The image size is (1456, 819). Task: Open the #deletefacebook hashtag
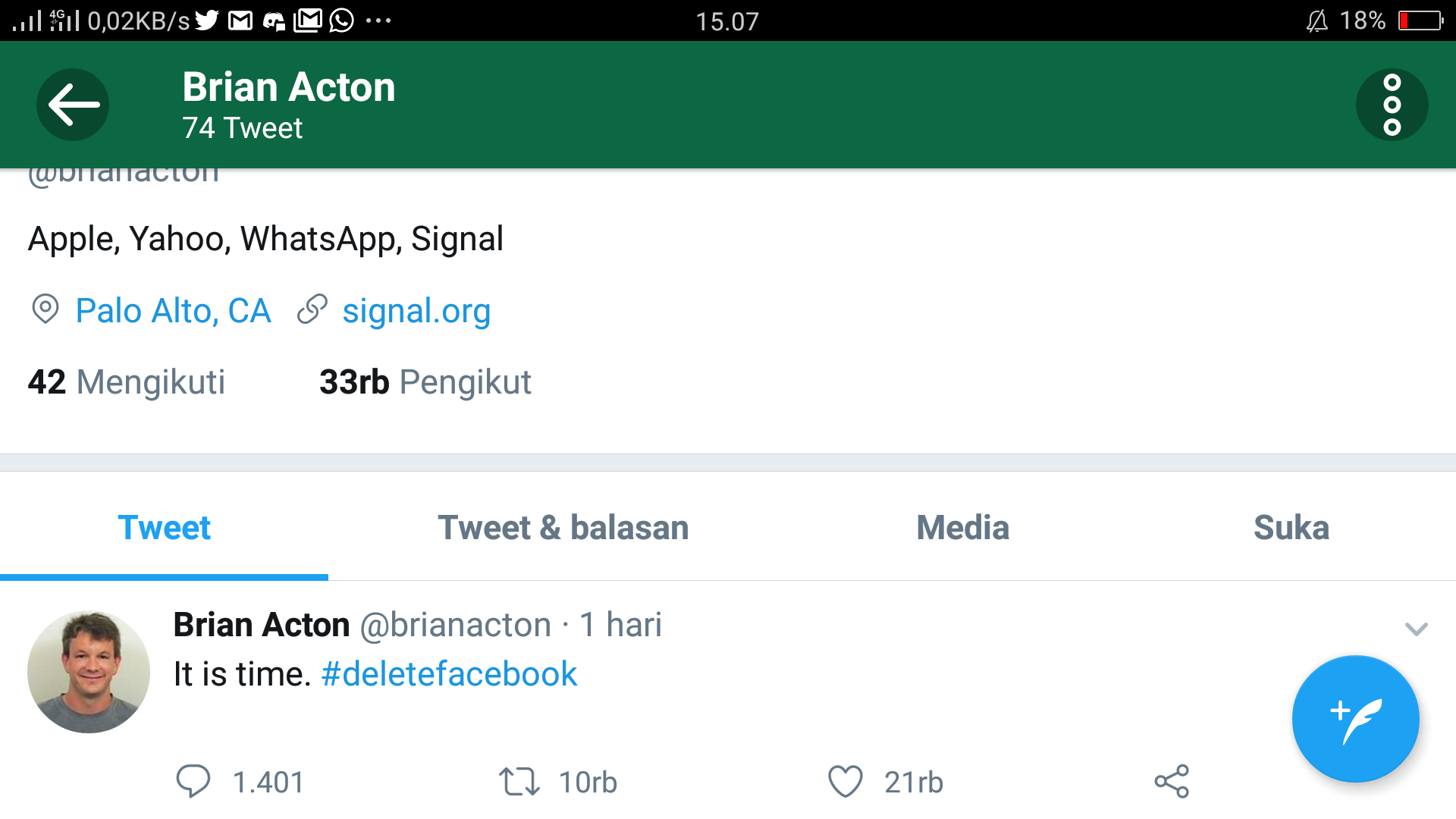click(x=449, y=674)
